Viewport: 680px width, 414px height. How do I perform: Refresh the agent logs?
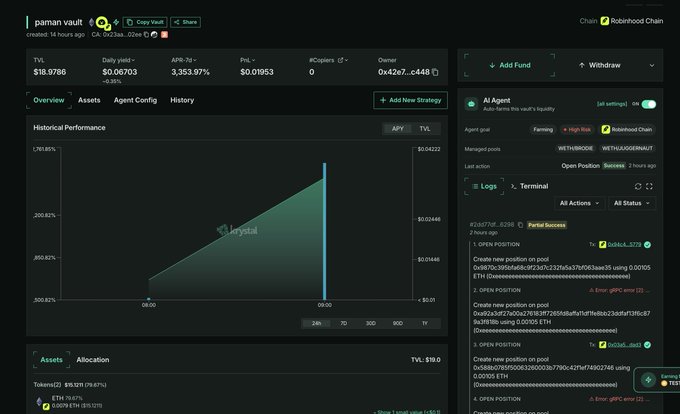tap(638, 186)
